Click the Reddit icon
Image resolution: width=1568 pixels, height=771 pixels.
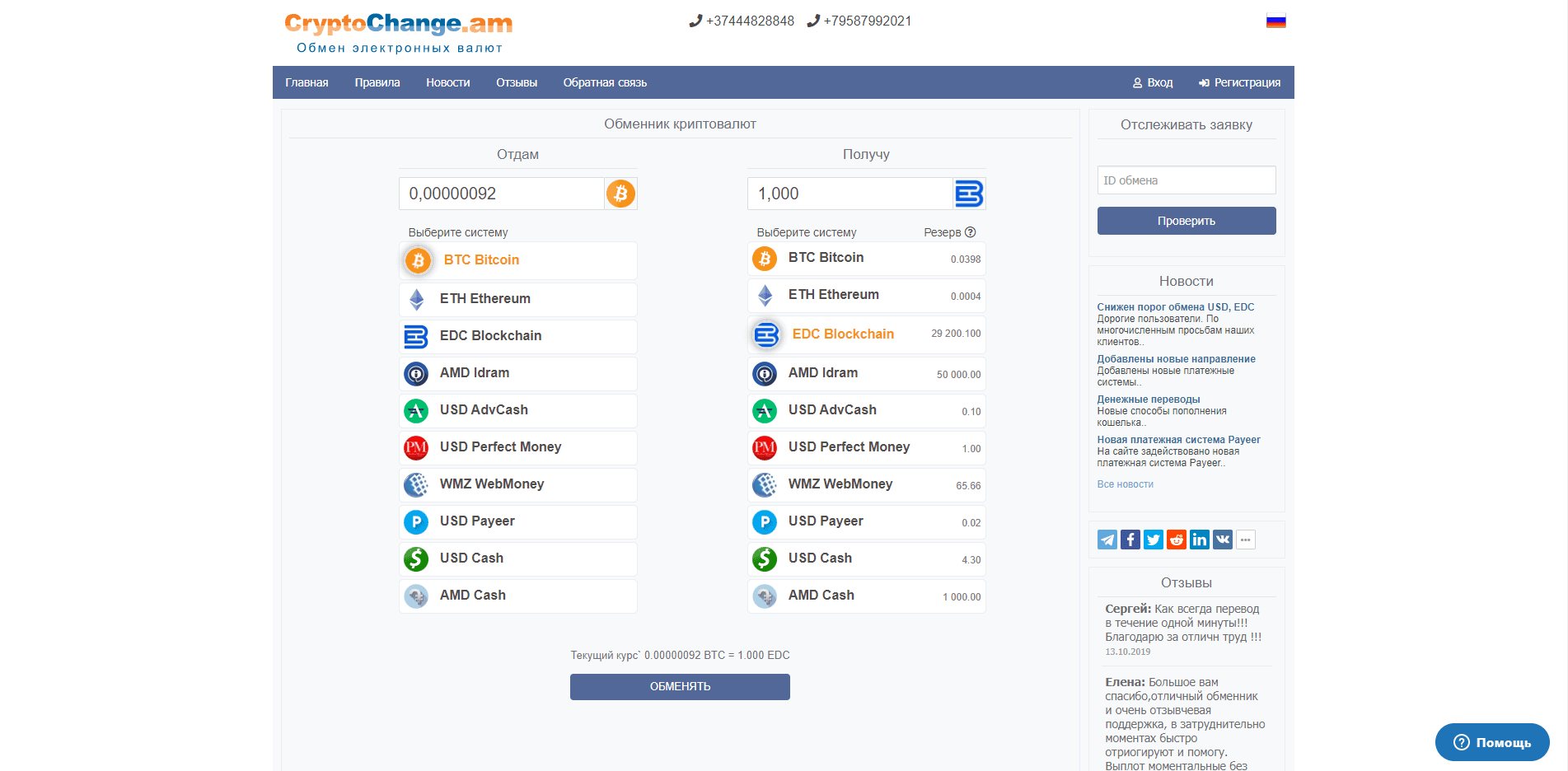click(1176, 540)
